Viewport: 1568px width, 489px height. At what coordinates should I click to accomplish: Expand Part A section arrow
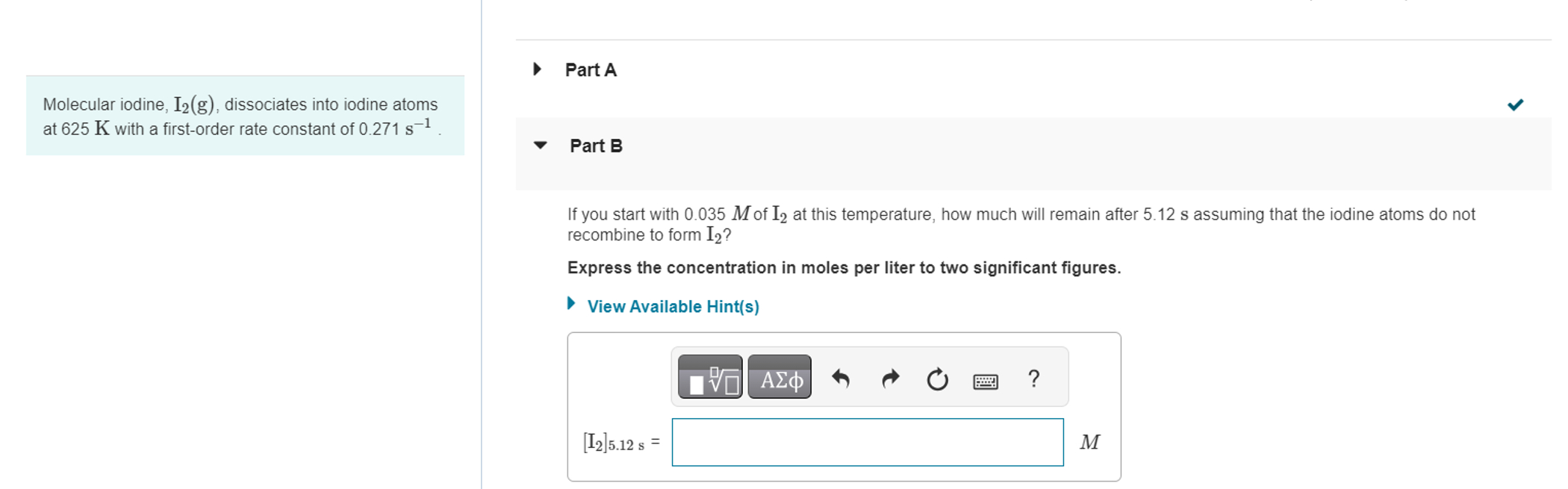537,69
